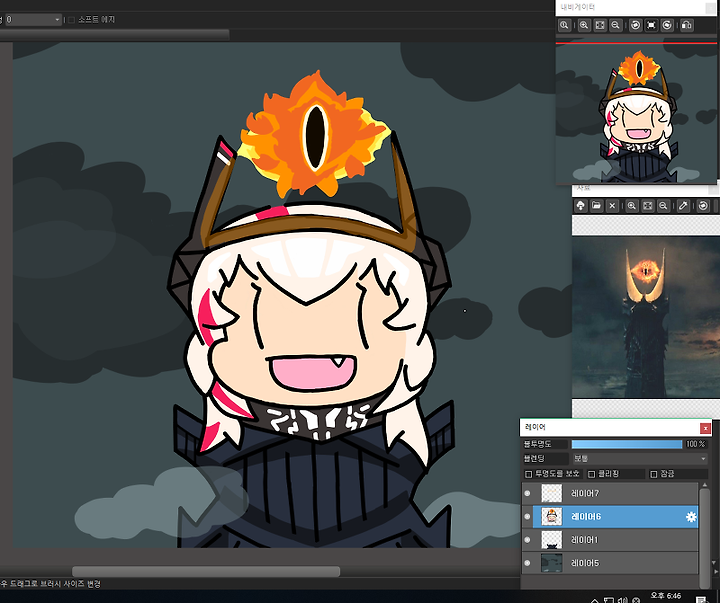
Task: Adjust the layer opacity slider
Action: coord(626,444)
